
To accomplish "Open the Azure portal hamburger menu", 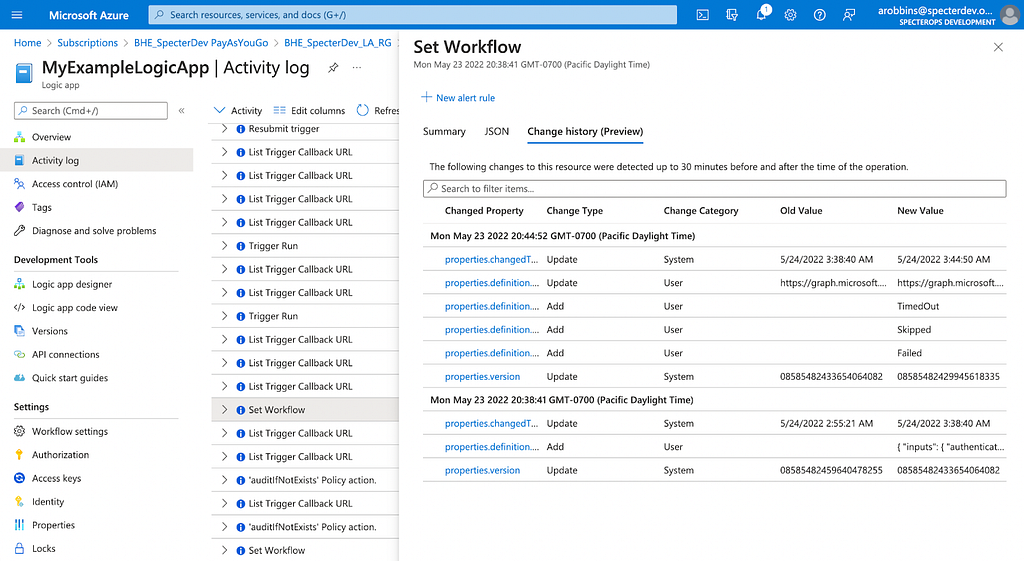I will 17,14.
